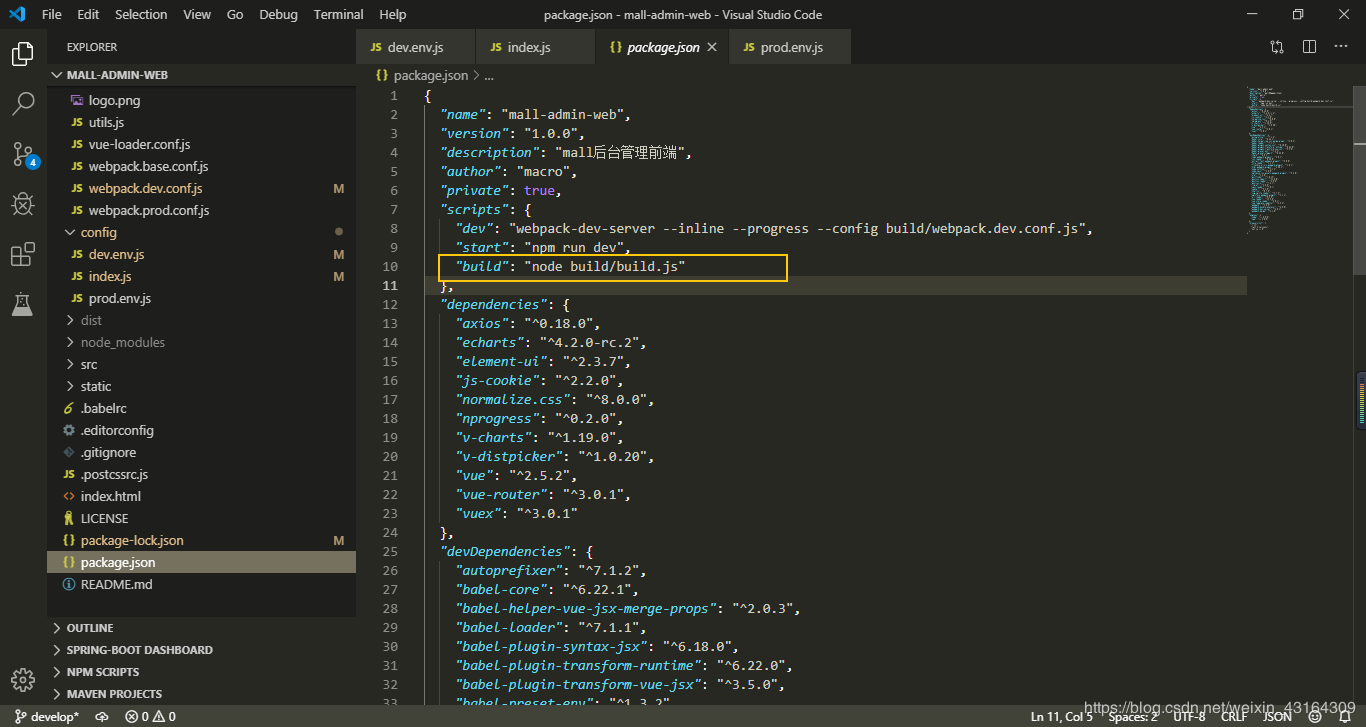
Task: Expand the static folder
Action: click(201, 386)
